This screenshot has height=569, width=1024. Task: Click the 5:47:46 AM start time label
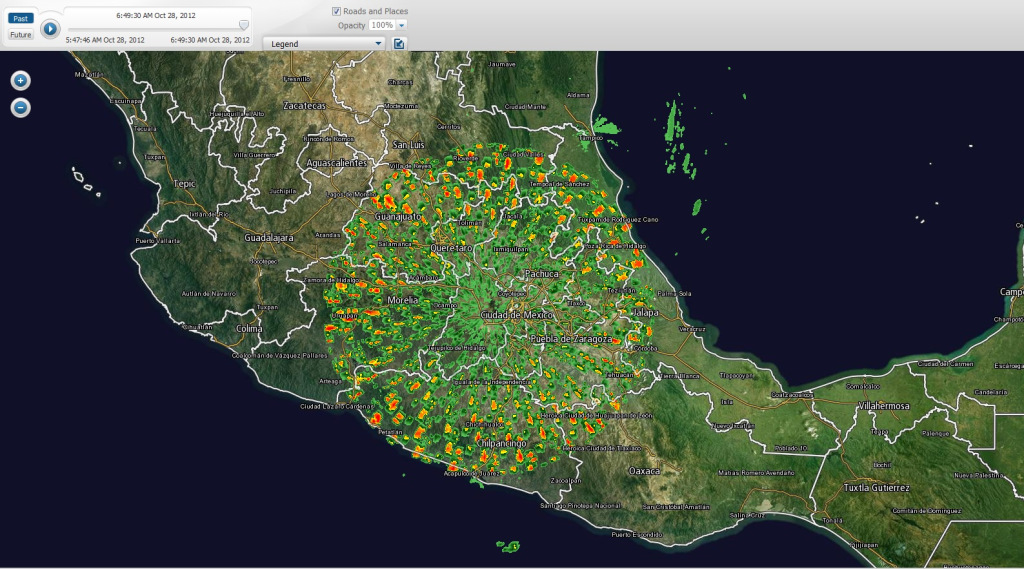coord(105,40)
